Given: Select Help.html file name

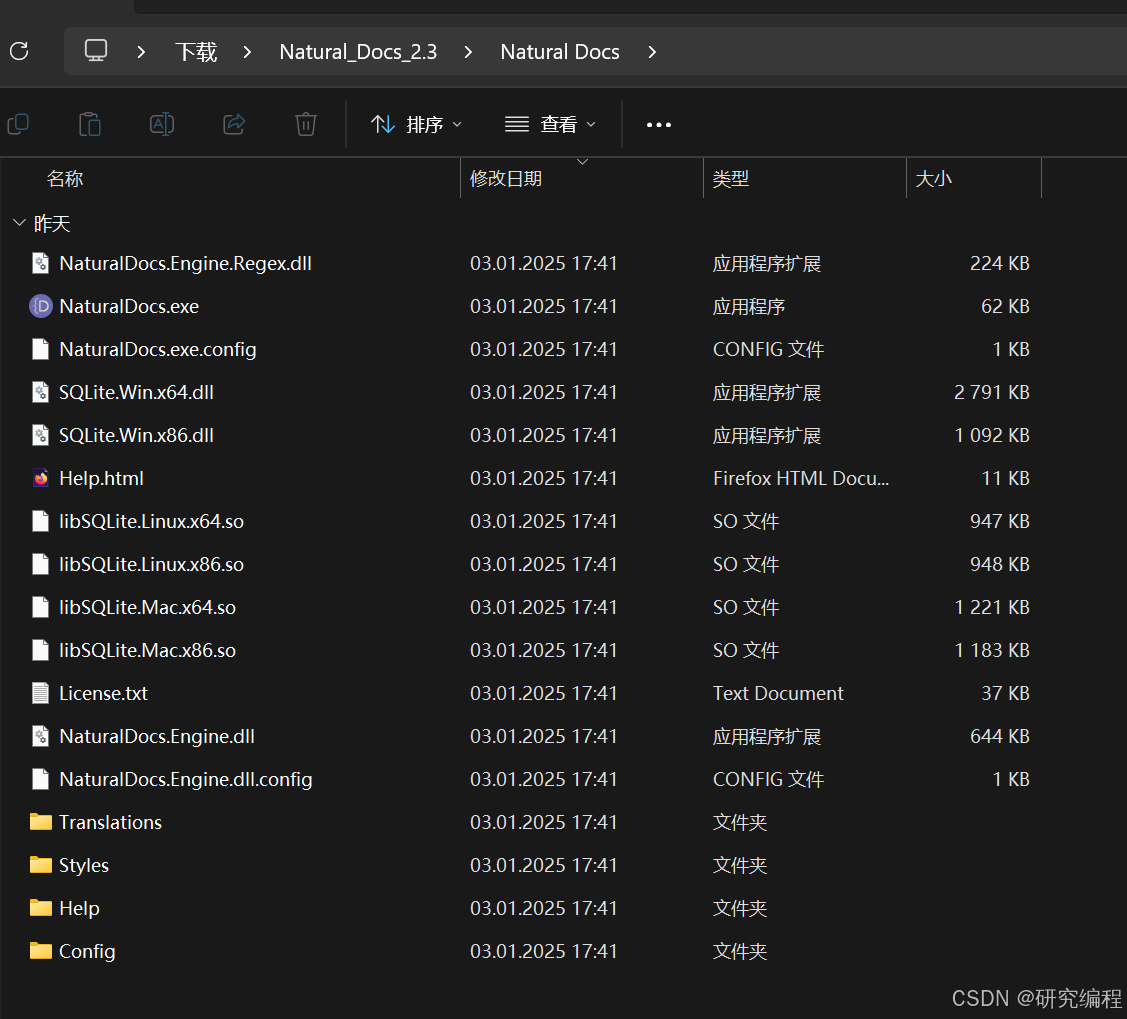Looking at the screenshot, I should (101, 478).
